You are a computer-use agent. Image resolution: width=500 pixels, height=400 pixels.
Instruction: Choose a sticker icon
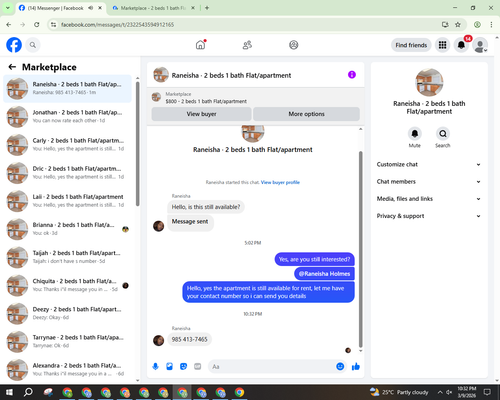[183, 367]
